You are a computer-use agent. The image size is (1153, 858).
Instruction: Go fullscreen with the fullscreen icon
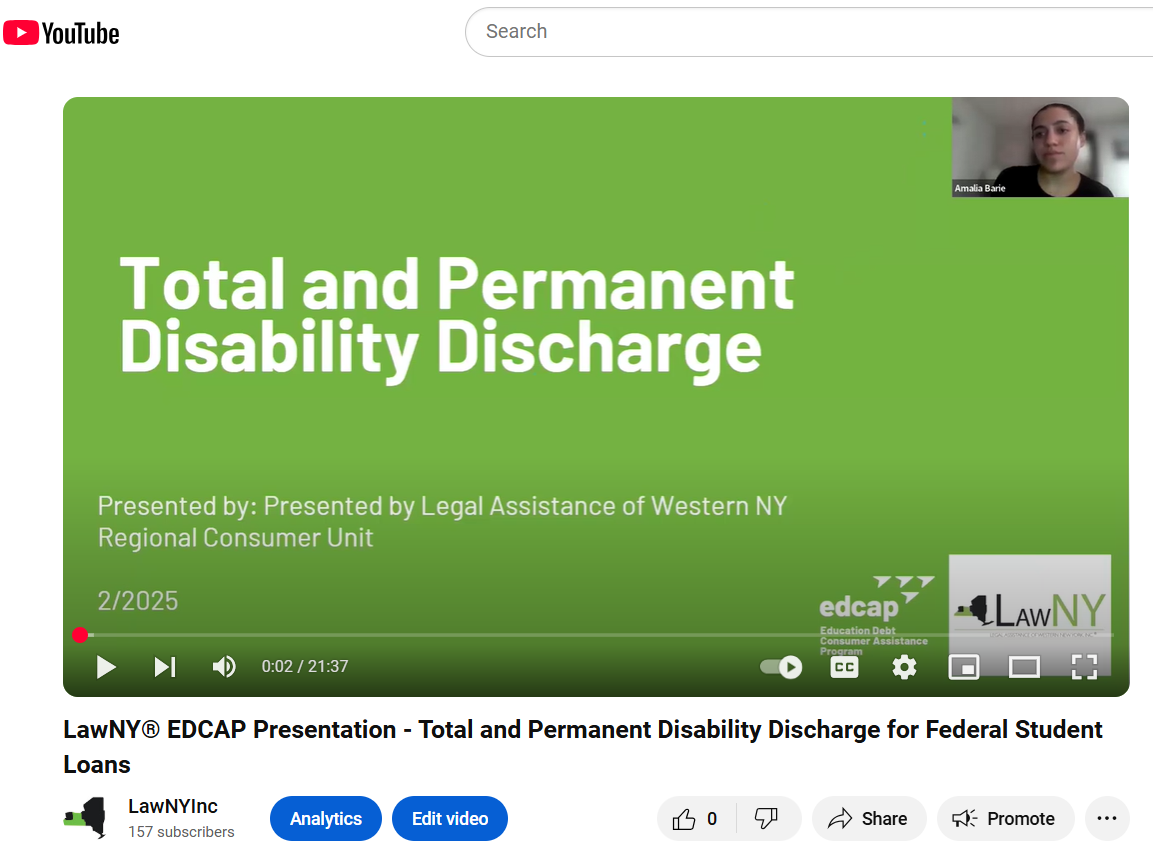[1085, 667]
